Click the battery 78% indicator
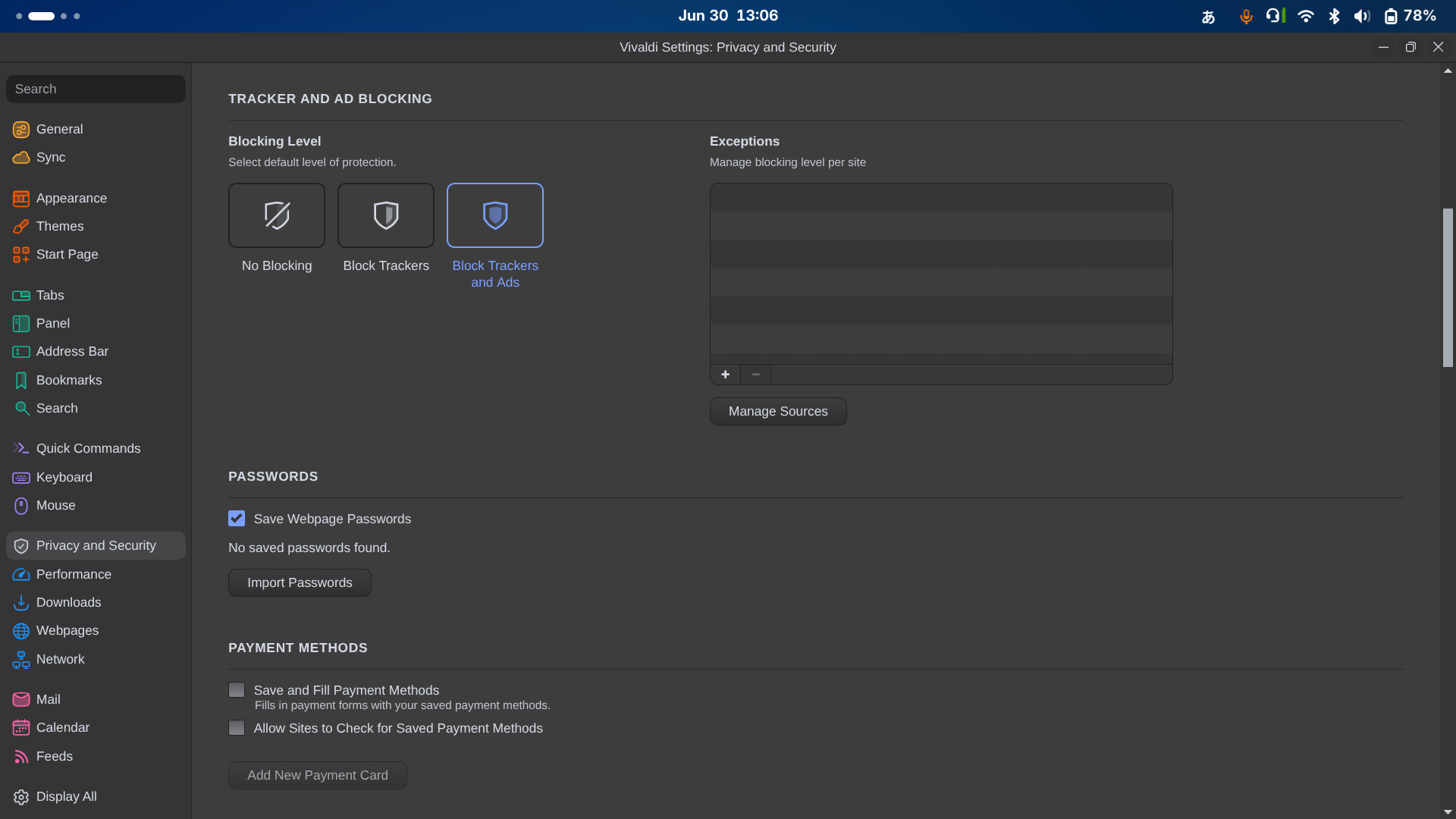This screenshot has height=819, width=1456. [x=1410, y=16]
